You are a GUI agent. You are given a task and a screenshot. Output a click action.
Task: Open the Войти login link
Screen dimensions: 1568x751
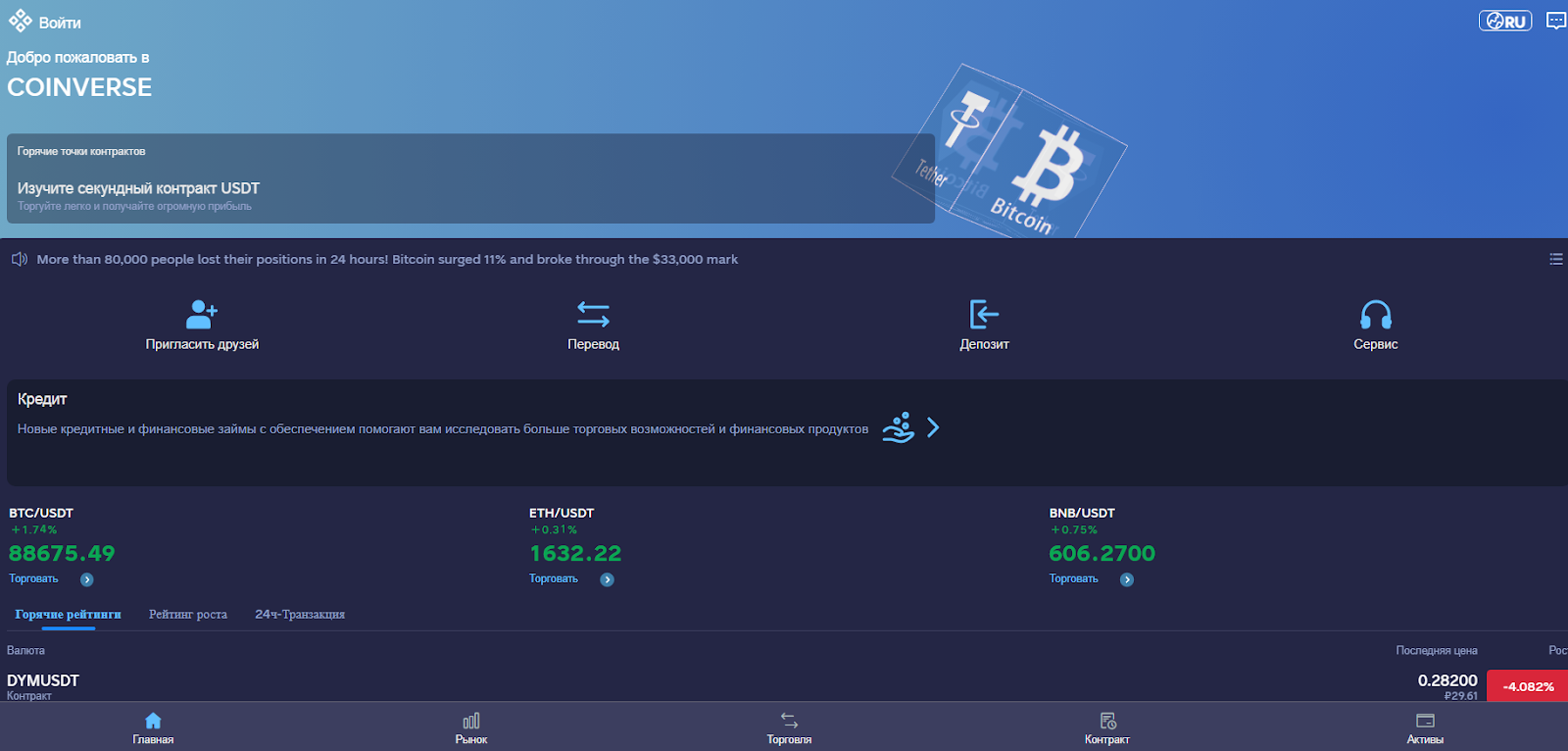click(x=60, y=23)
